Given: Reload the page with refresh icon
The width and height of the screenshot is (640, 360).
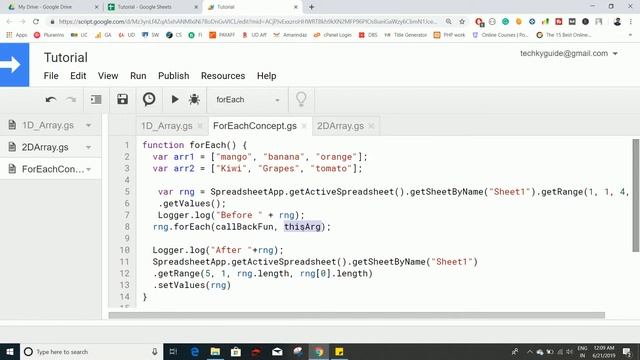Looking at the screenshot, I should [36, 22].
